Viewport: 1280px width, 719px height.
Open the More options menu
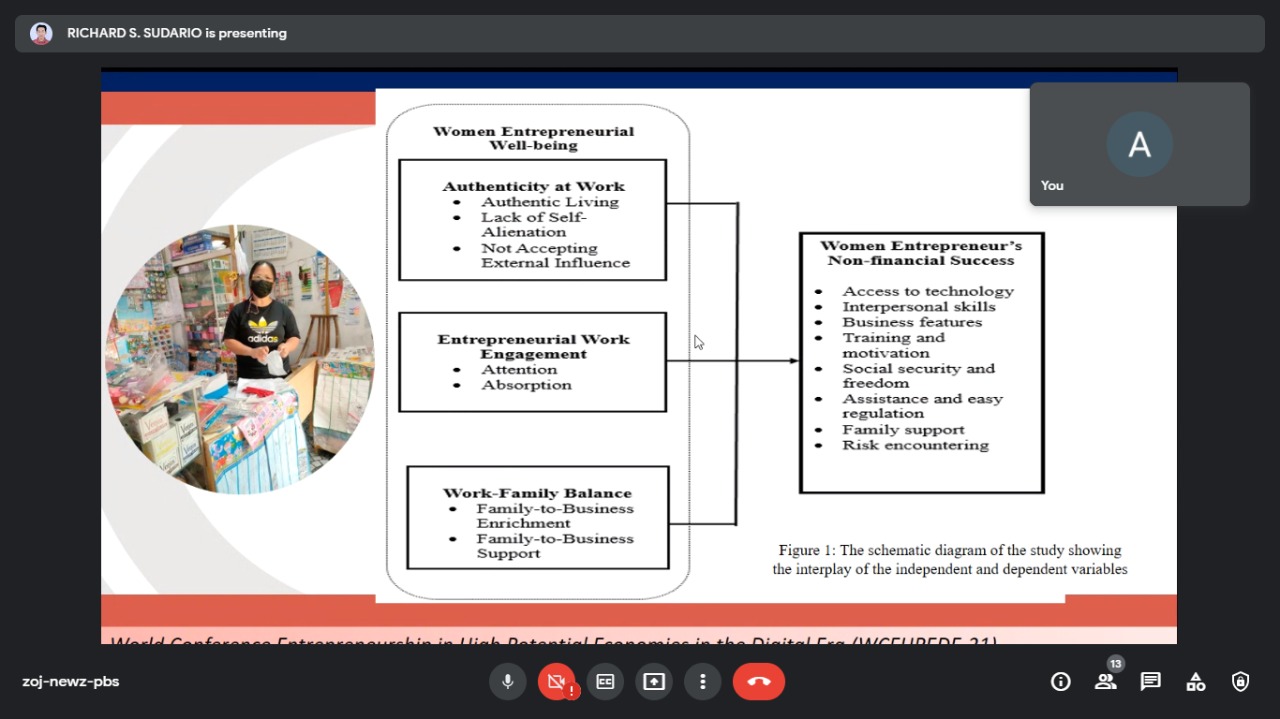point(703,682)
